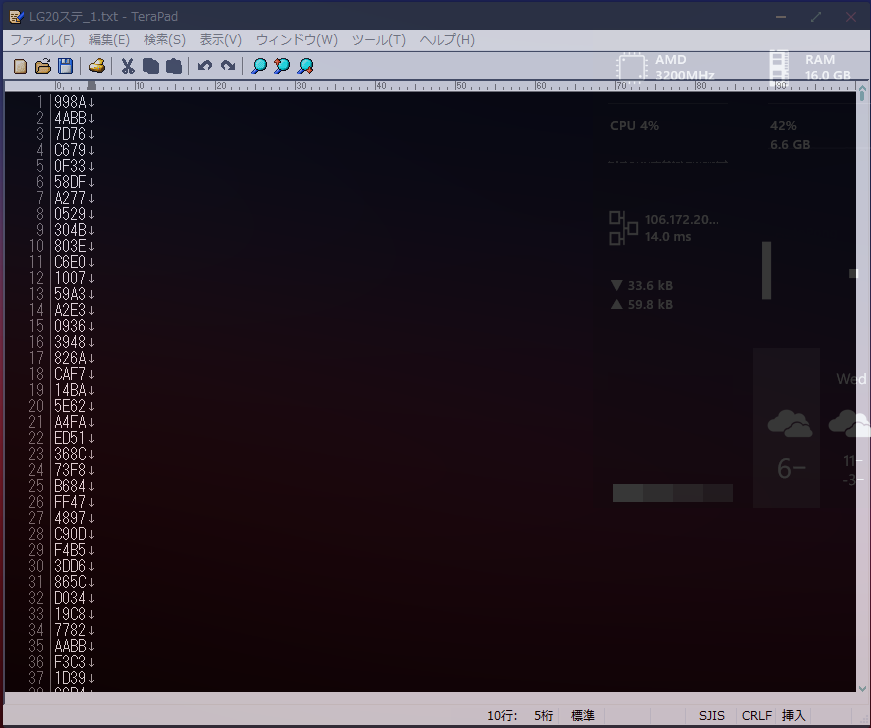Click the text line A277
This screenshot has width=871, height=728.
70,198
